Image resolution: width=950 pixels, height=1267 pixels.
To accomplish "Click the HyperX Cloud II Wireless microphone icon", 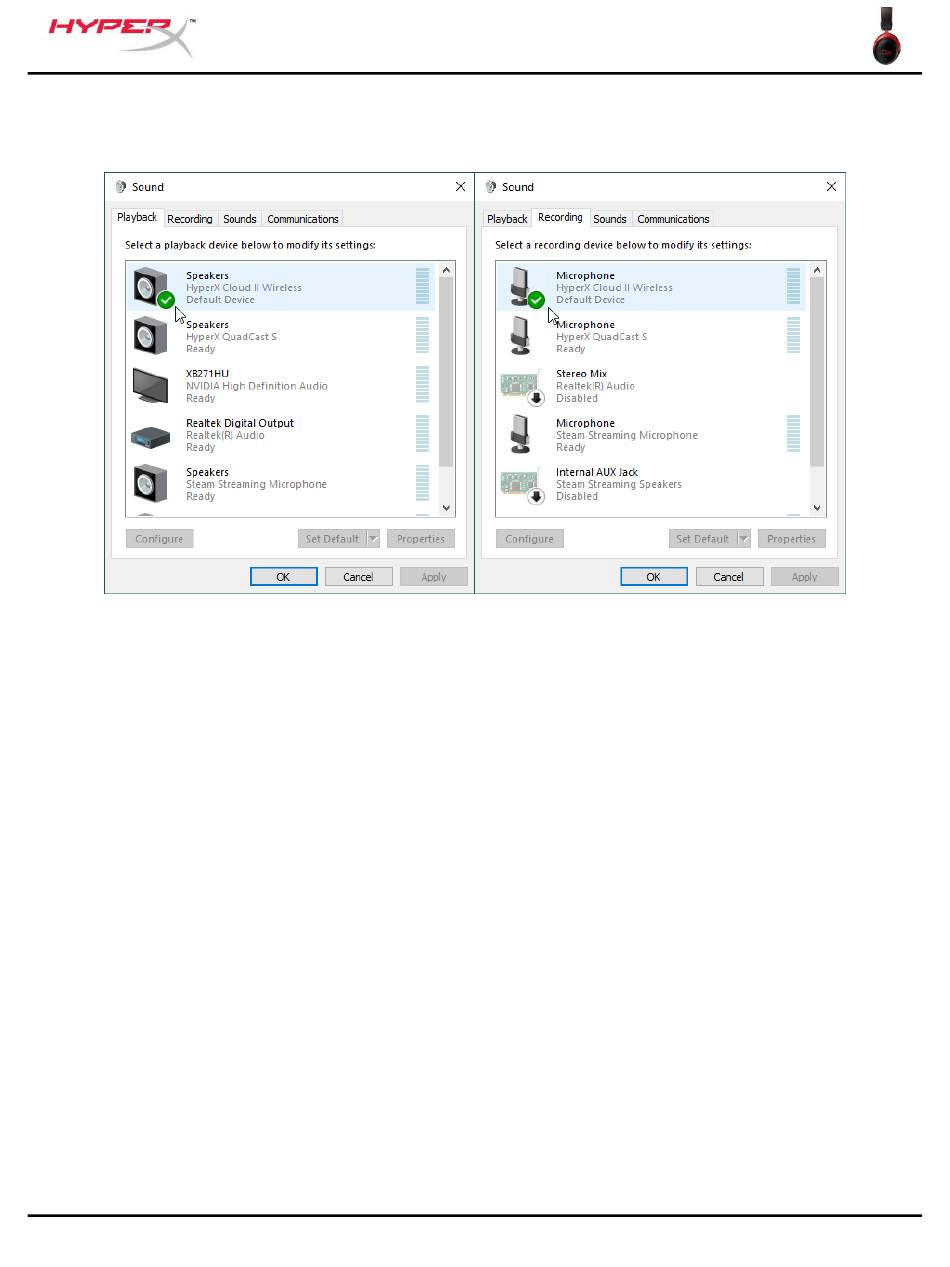I will [522, 287].
